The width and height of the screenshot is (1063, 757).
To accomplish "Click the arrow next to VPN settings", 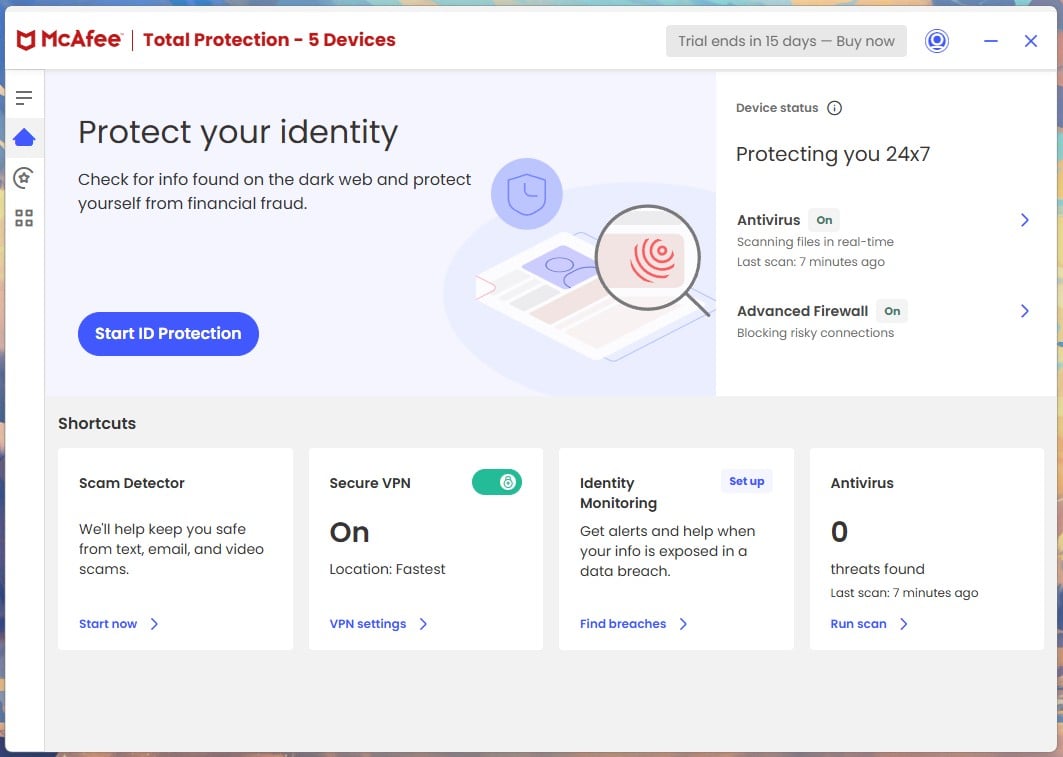I will pos(423,624).
